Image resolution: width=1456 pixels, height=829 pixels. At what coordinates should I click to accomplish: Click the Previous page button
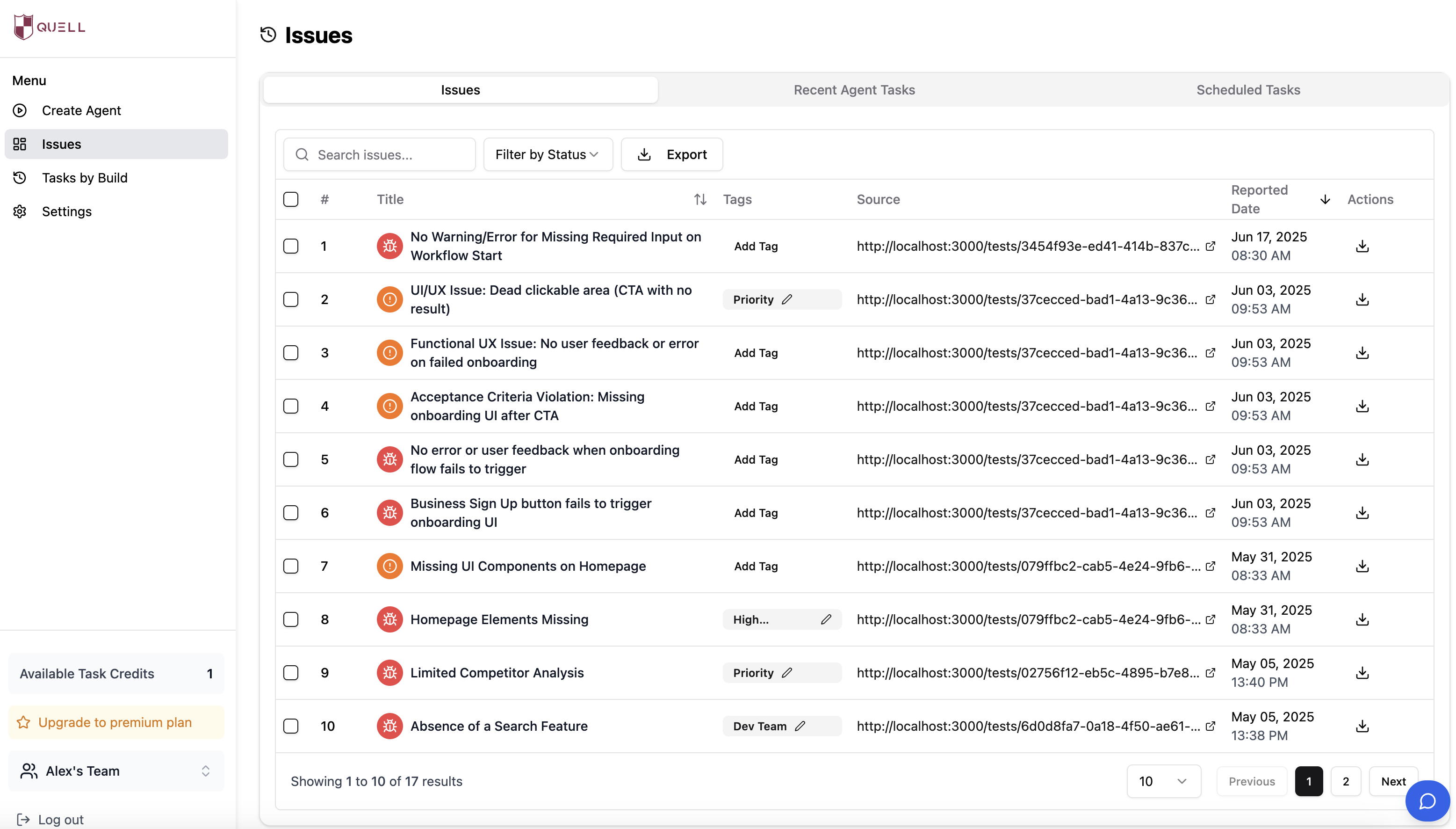(x=1251, y=781)
